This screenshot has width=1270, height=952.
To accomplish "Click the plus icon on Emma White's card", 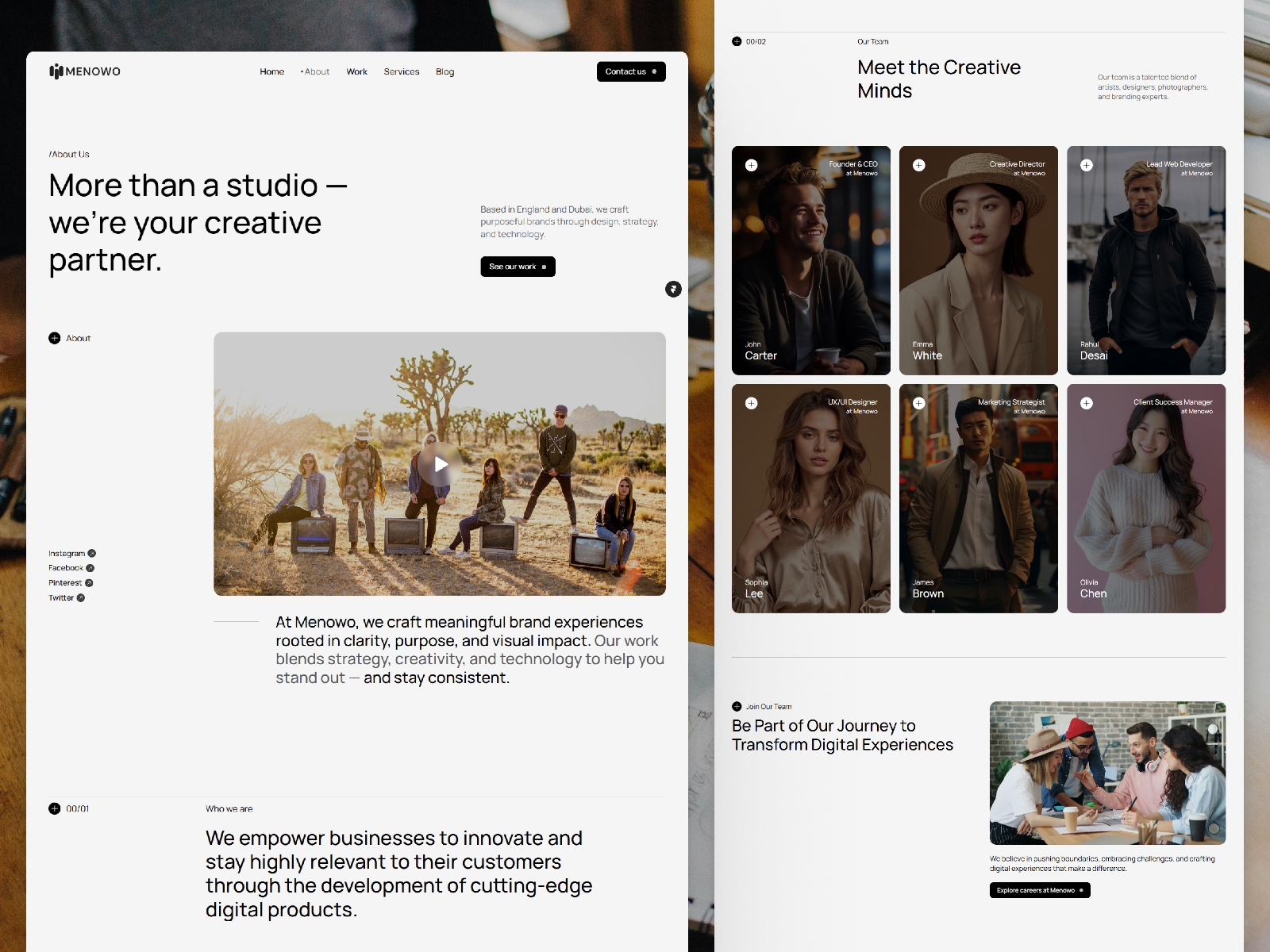I will point(918,165).
